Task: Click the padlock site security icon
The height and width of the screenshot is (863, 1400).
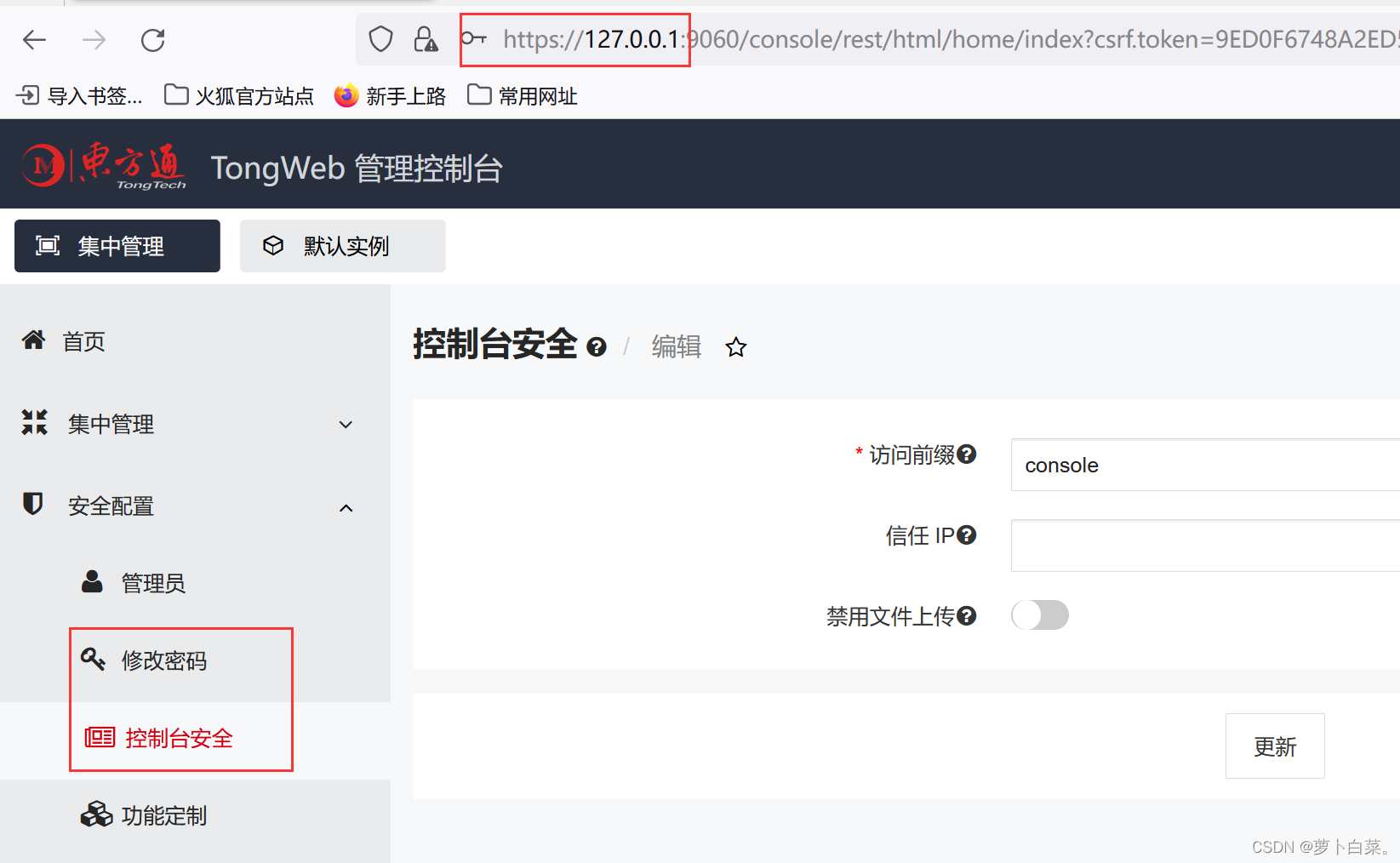Action: [426, 38]
